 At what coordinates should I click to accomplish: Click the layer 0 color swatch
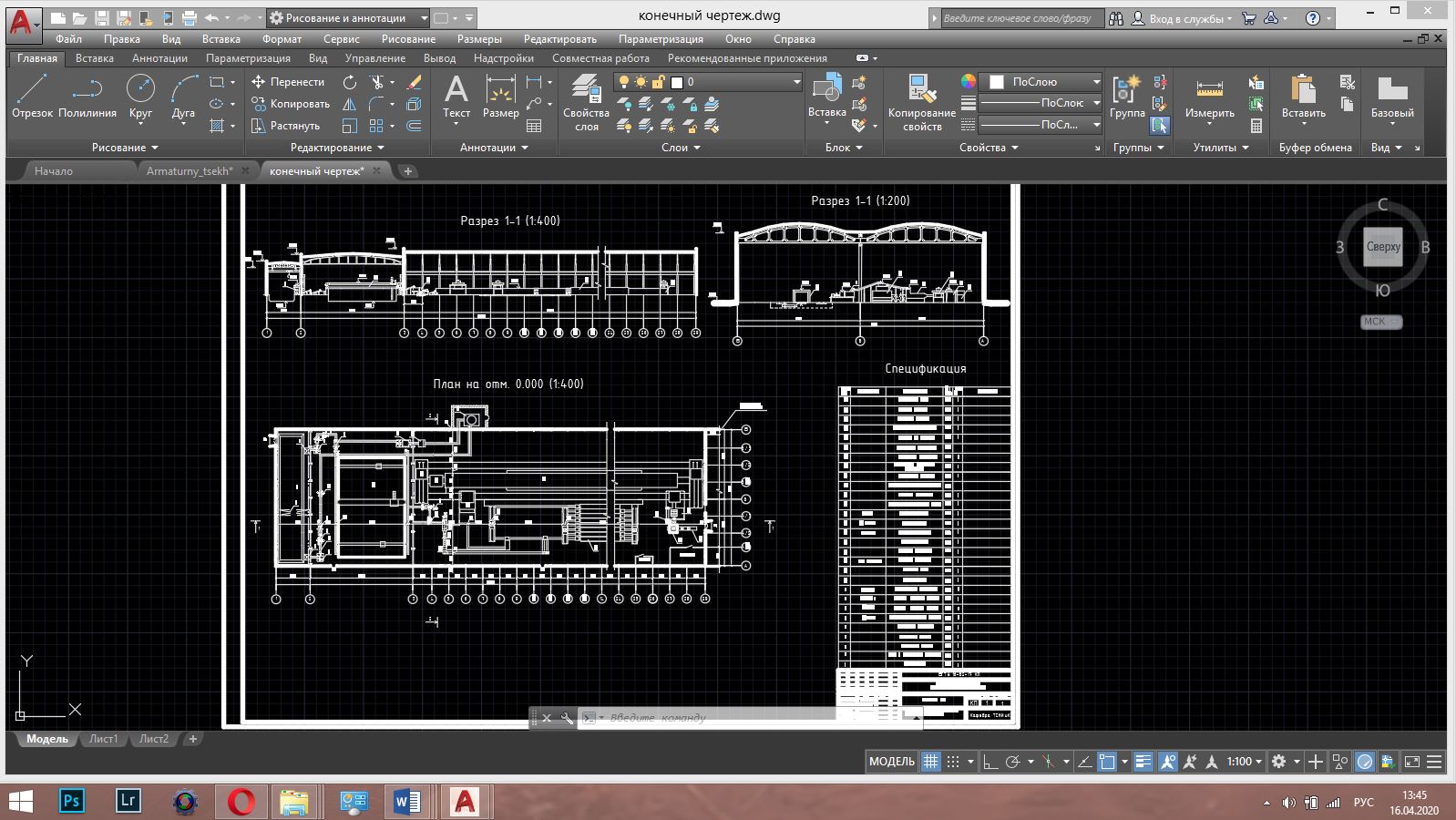click(x=677, y=82)
